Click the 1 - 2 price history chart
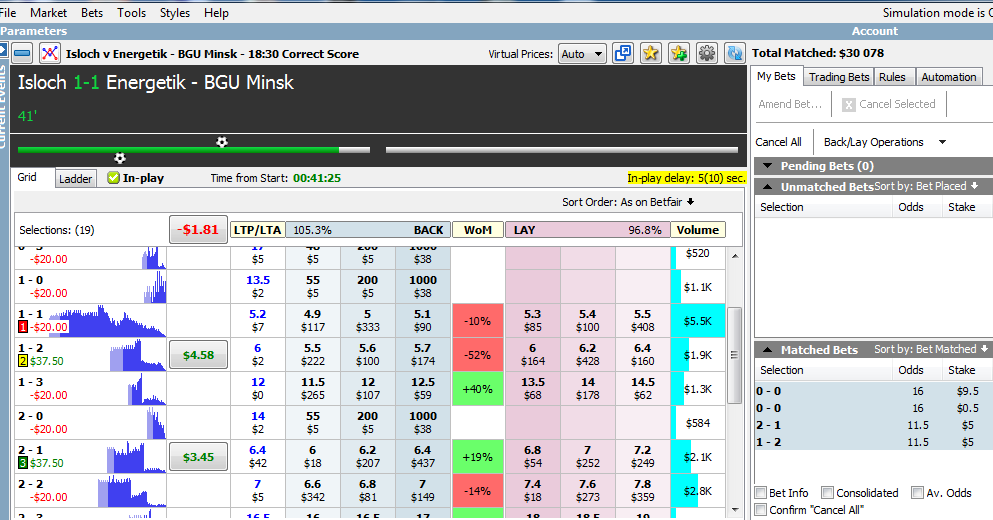This screenshot has height=520, width=993. 137,355
